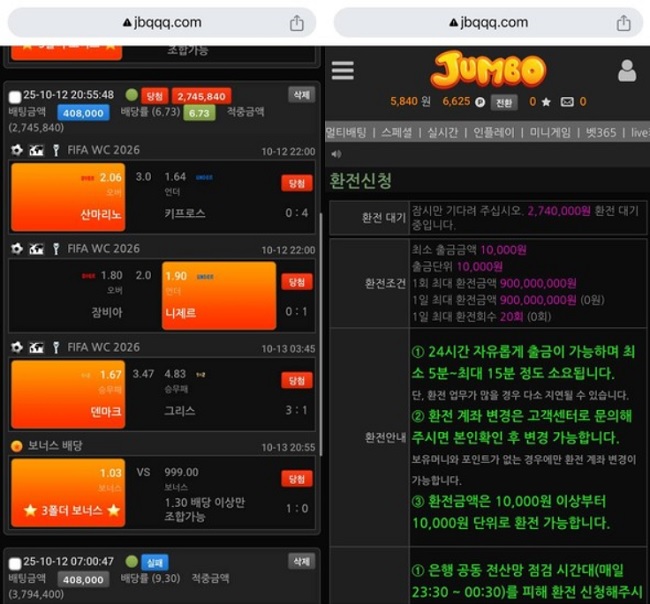
Task: Click the green 6.73 odds badge
Action: coord(199,113)
